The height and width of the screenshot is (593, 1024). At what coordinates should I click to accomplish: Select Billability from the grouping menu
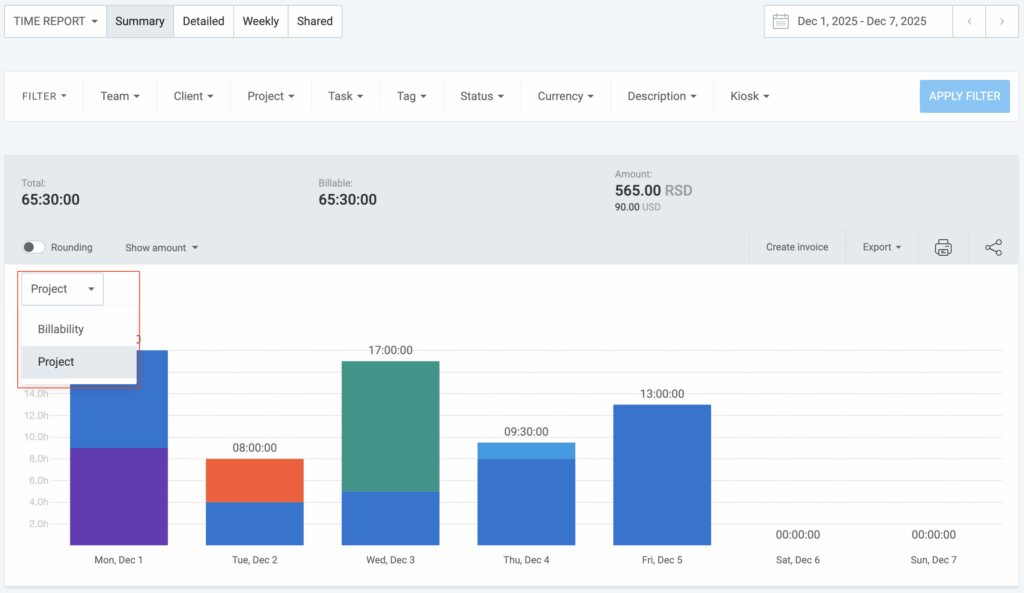click(61, 329)
